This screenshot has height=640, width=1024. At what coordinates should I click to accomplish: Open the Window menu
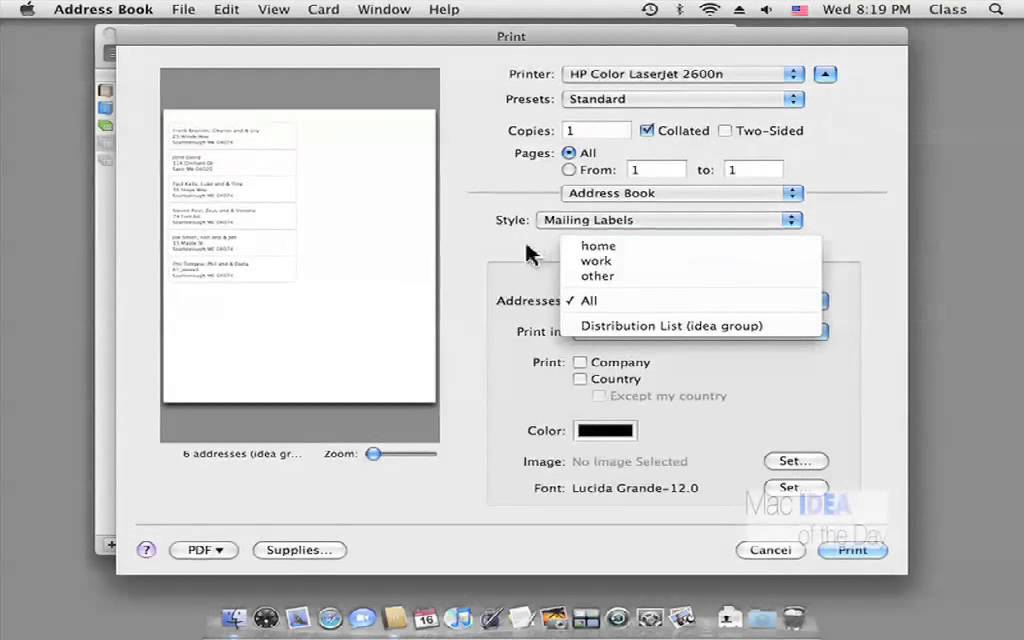coord(384,9)
